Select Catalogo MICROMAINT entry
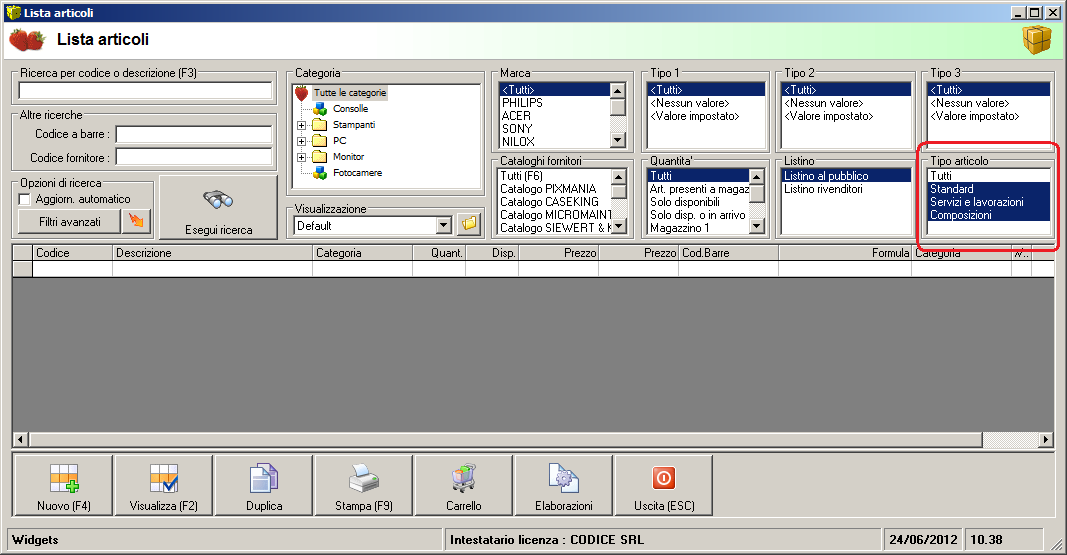 point(555,214)
